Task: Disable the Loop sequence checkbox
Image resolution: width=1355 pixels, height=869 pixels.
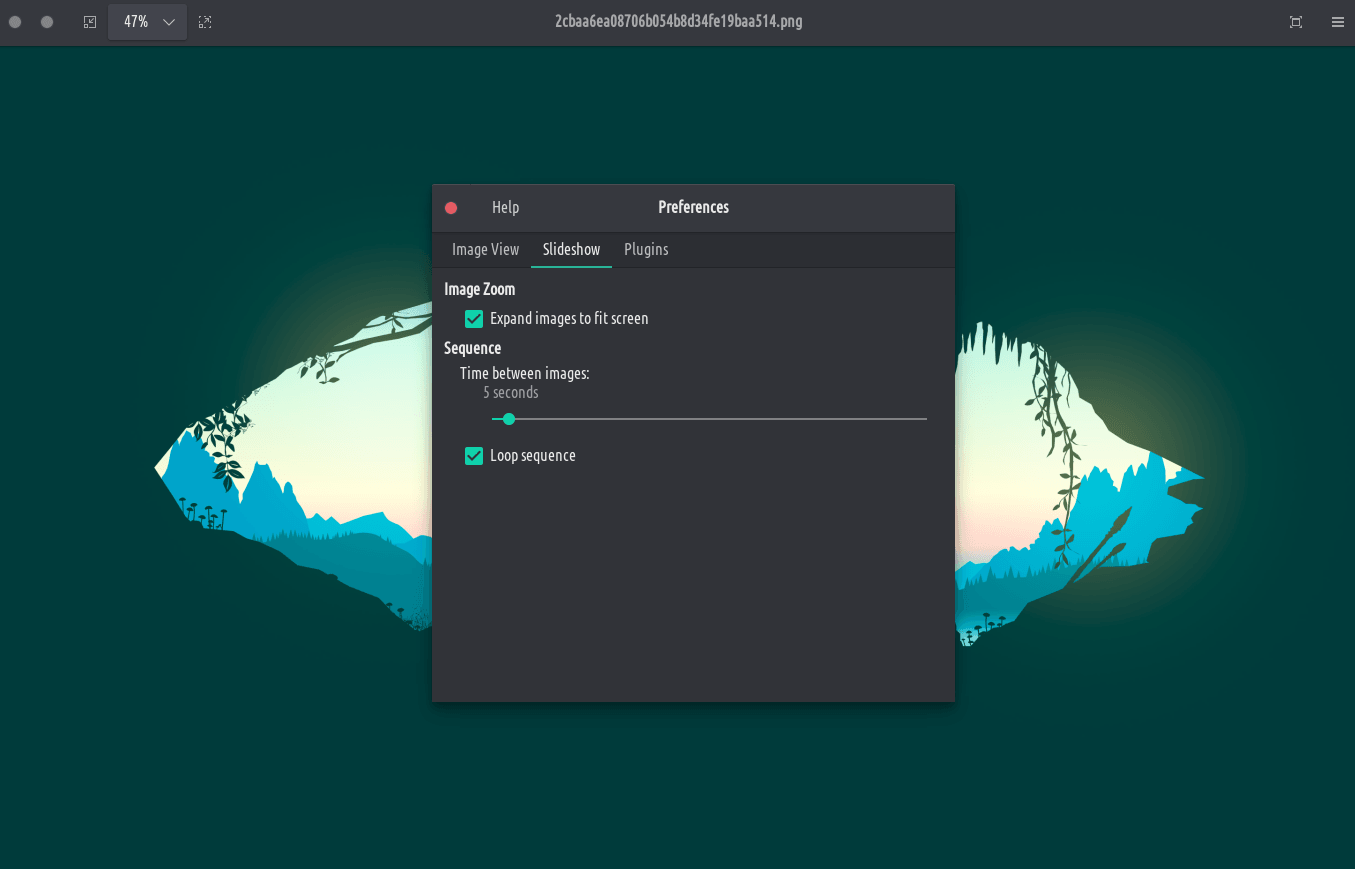Action: 474,456
